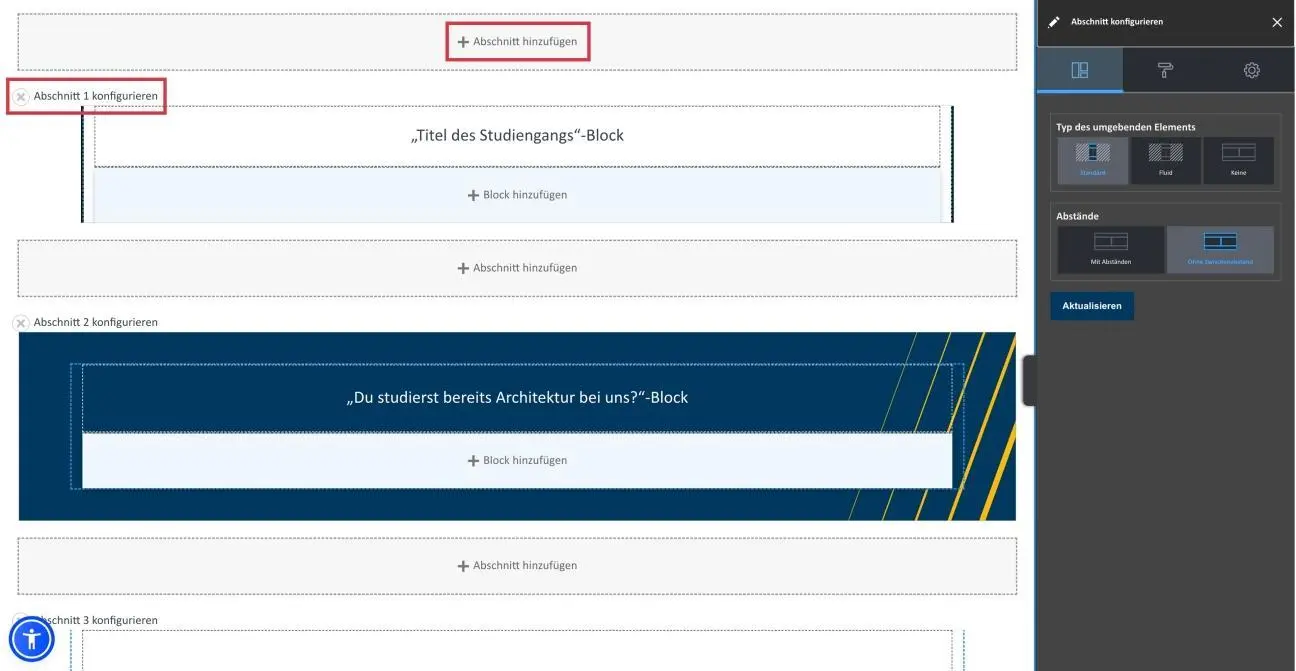This screenshot has width=1296, height=671.
Task: Select the Keine container type
Action: [1238, 158]
